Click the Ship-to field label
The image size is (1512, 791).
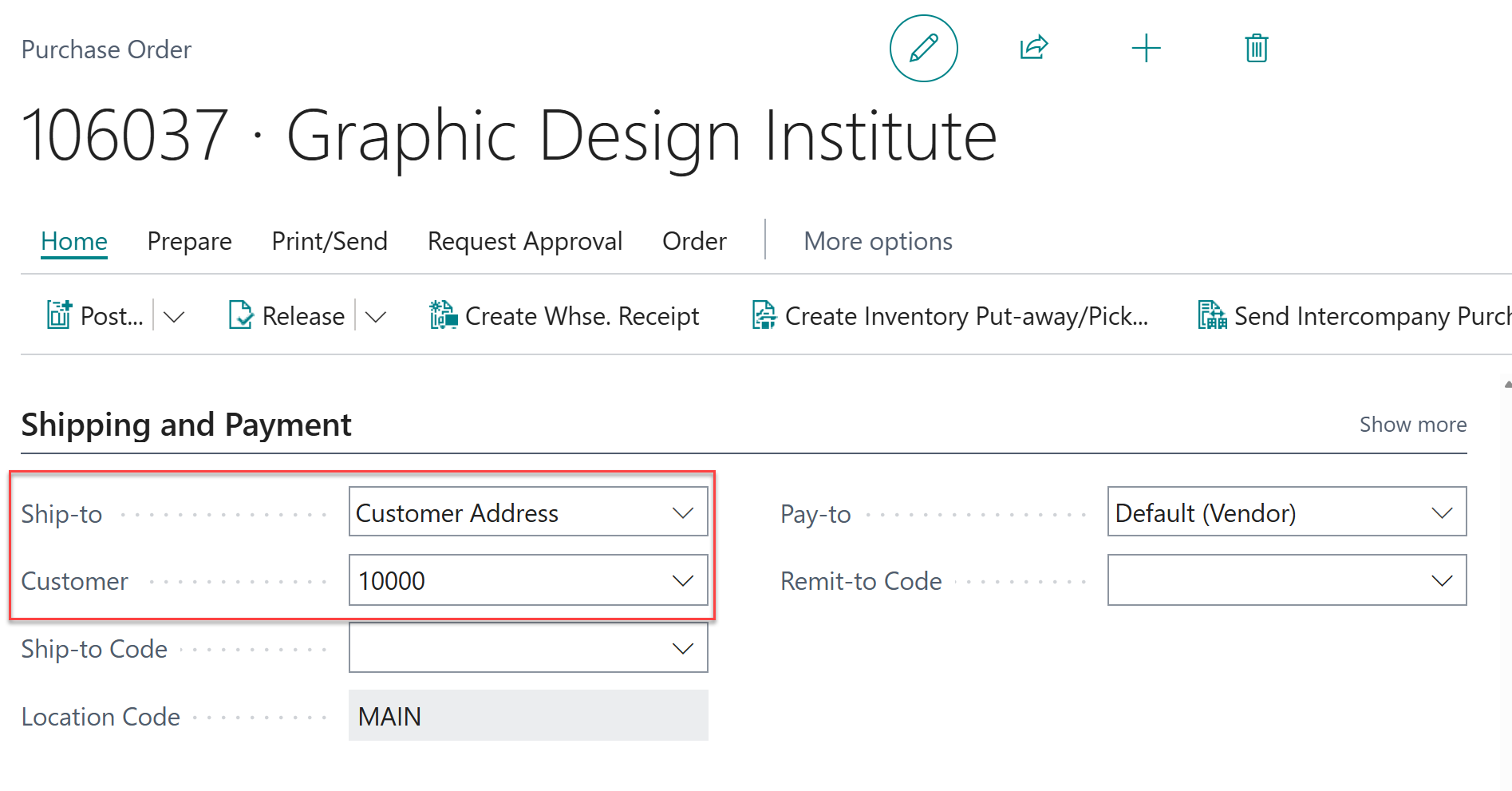click(x=62, y=514)
